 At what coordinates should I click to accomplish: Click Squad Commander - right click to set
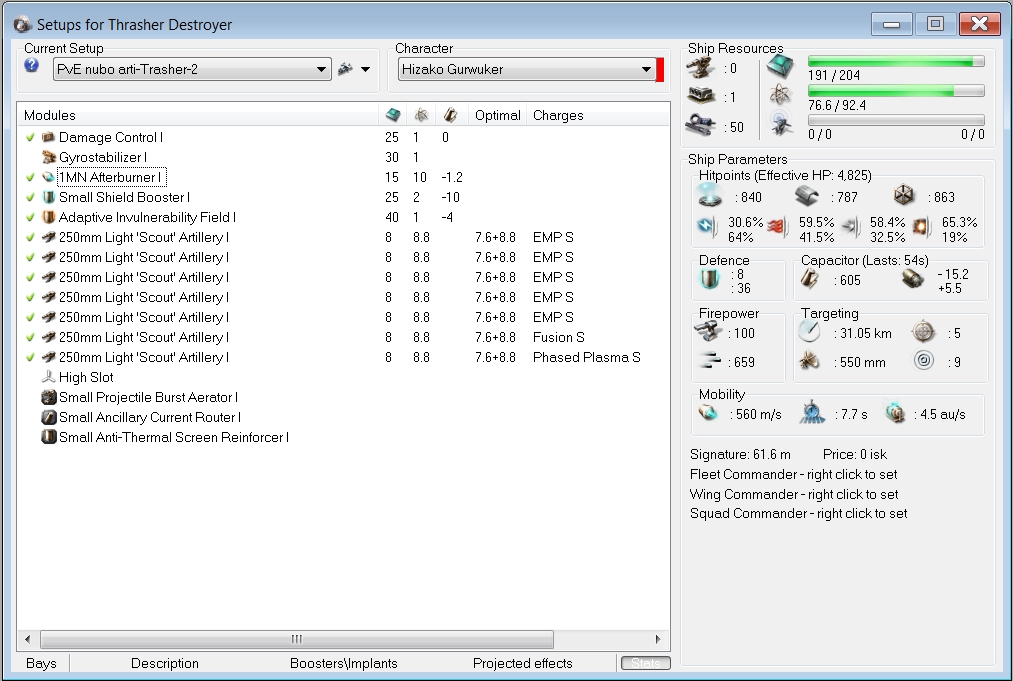pos(799,513)
